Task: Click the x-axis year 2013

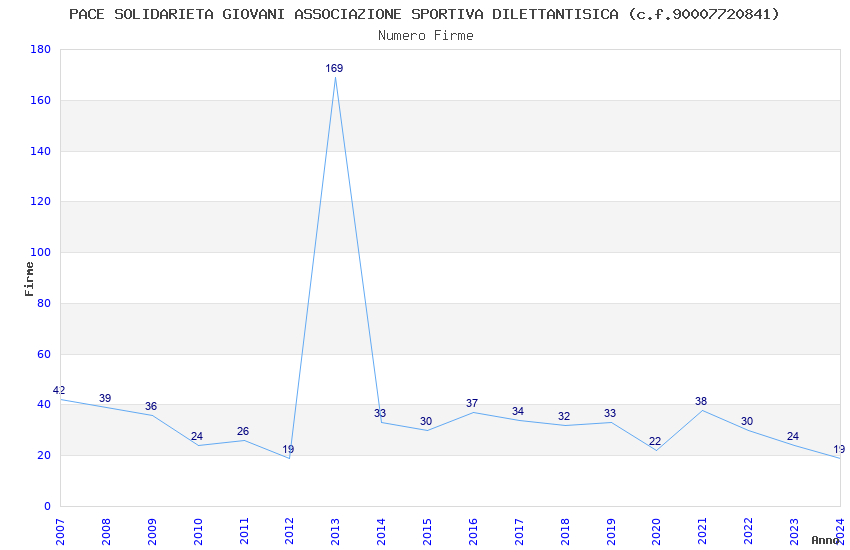Action: (x=335, y=532)
